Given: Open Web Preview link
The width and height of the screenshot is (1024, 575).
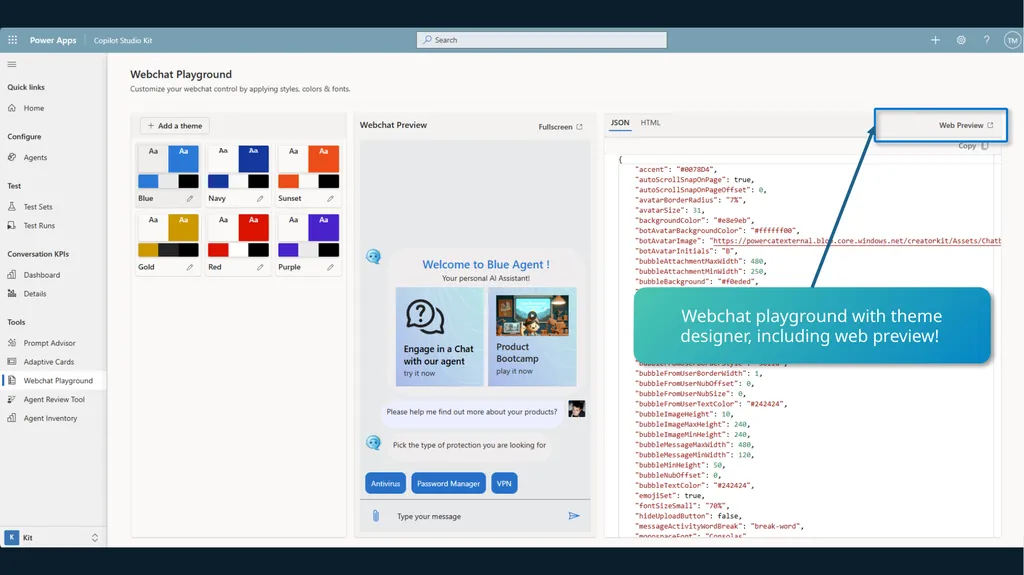Looking at the screenshot, I should [x=966, y=125].
